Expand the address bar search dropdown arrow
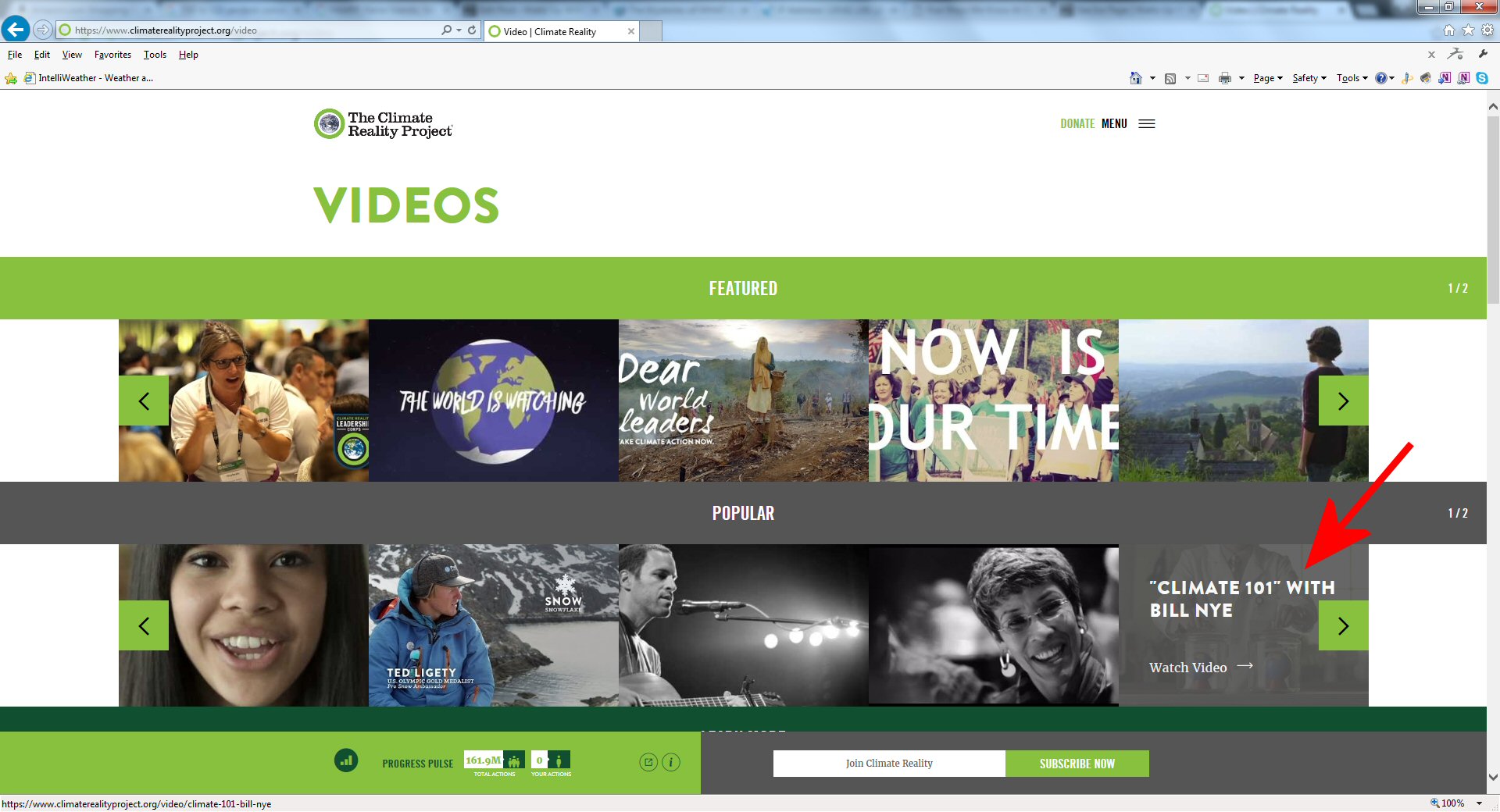Viewport: 1500px width, 812px height. pos(459,30)
